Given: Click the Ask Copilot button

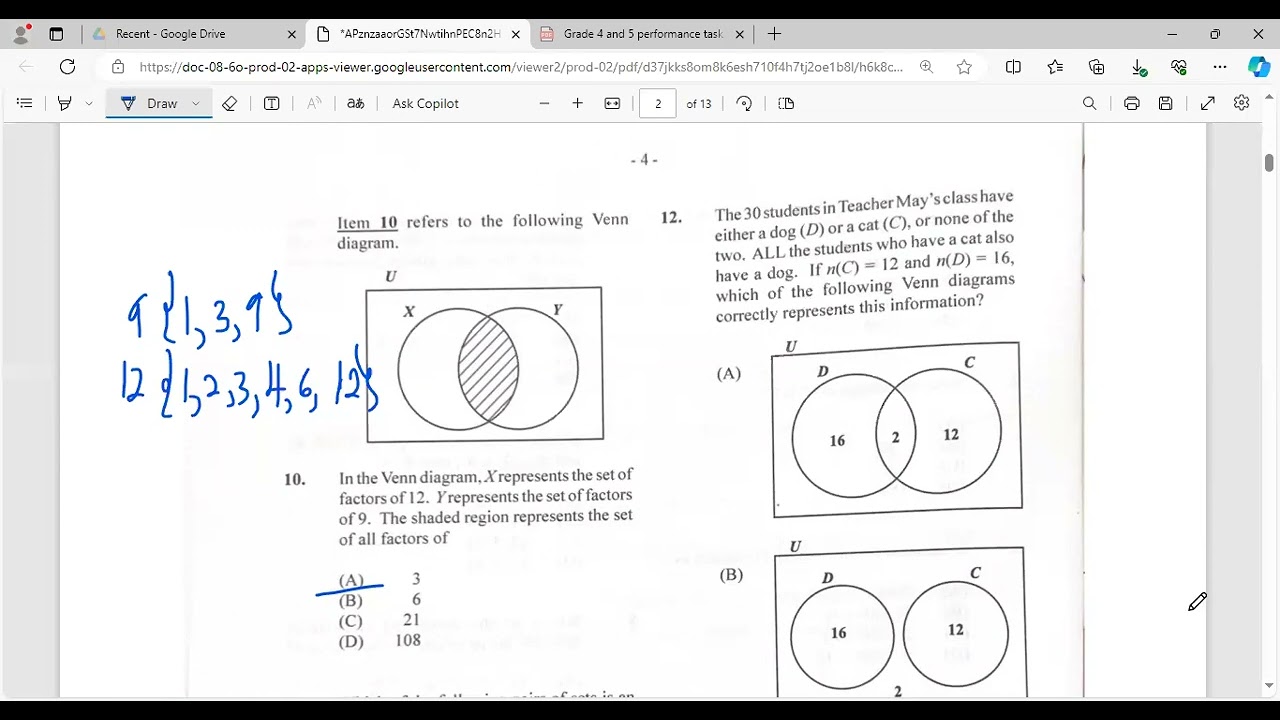Looking at the screenshot, I should pyautogui.click(x=426, y=103).
